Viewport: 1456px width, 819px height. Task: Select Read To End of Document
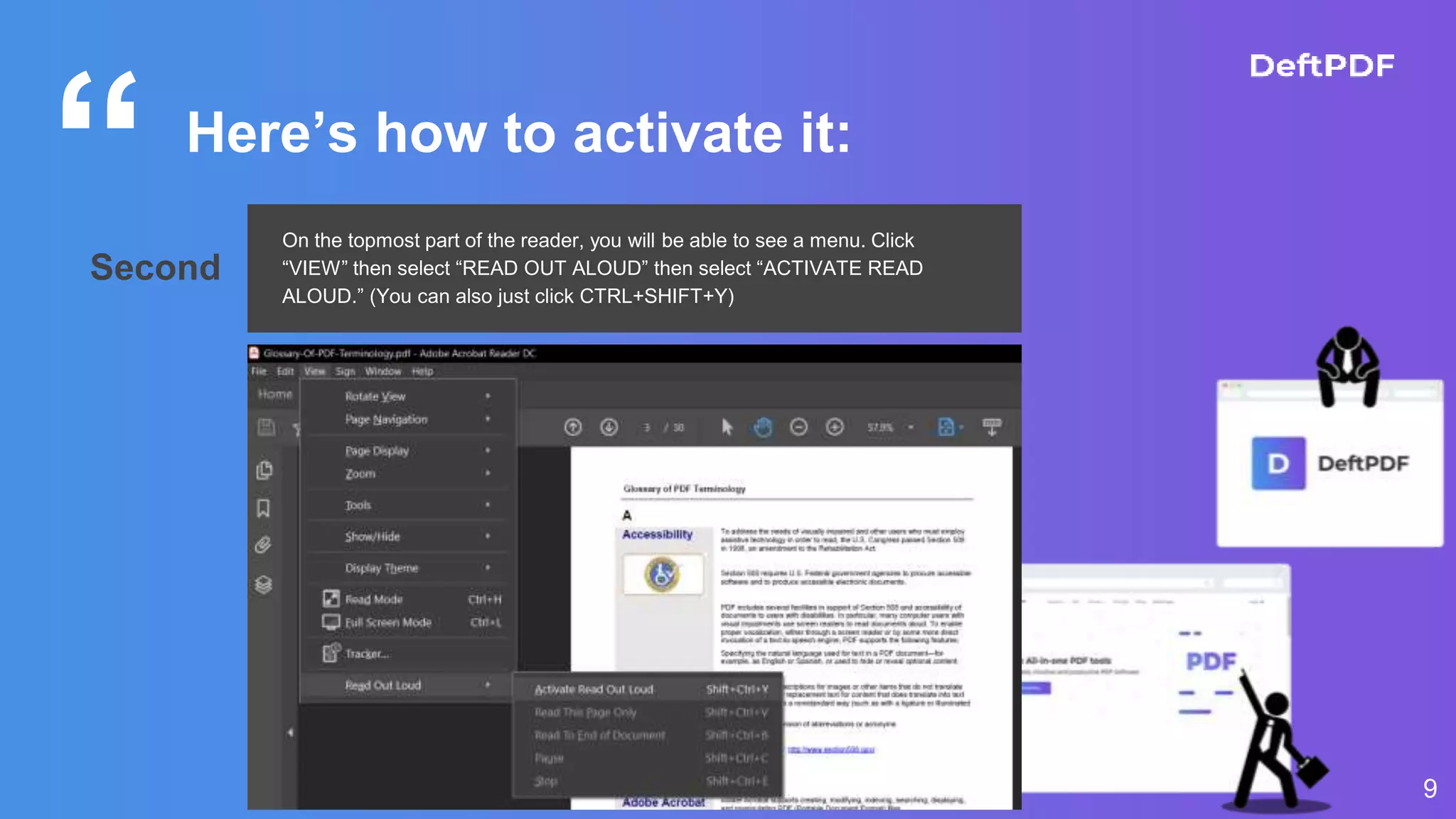(x=648, y=735)
